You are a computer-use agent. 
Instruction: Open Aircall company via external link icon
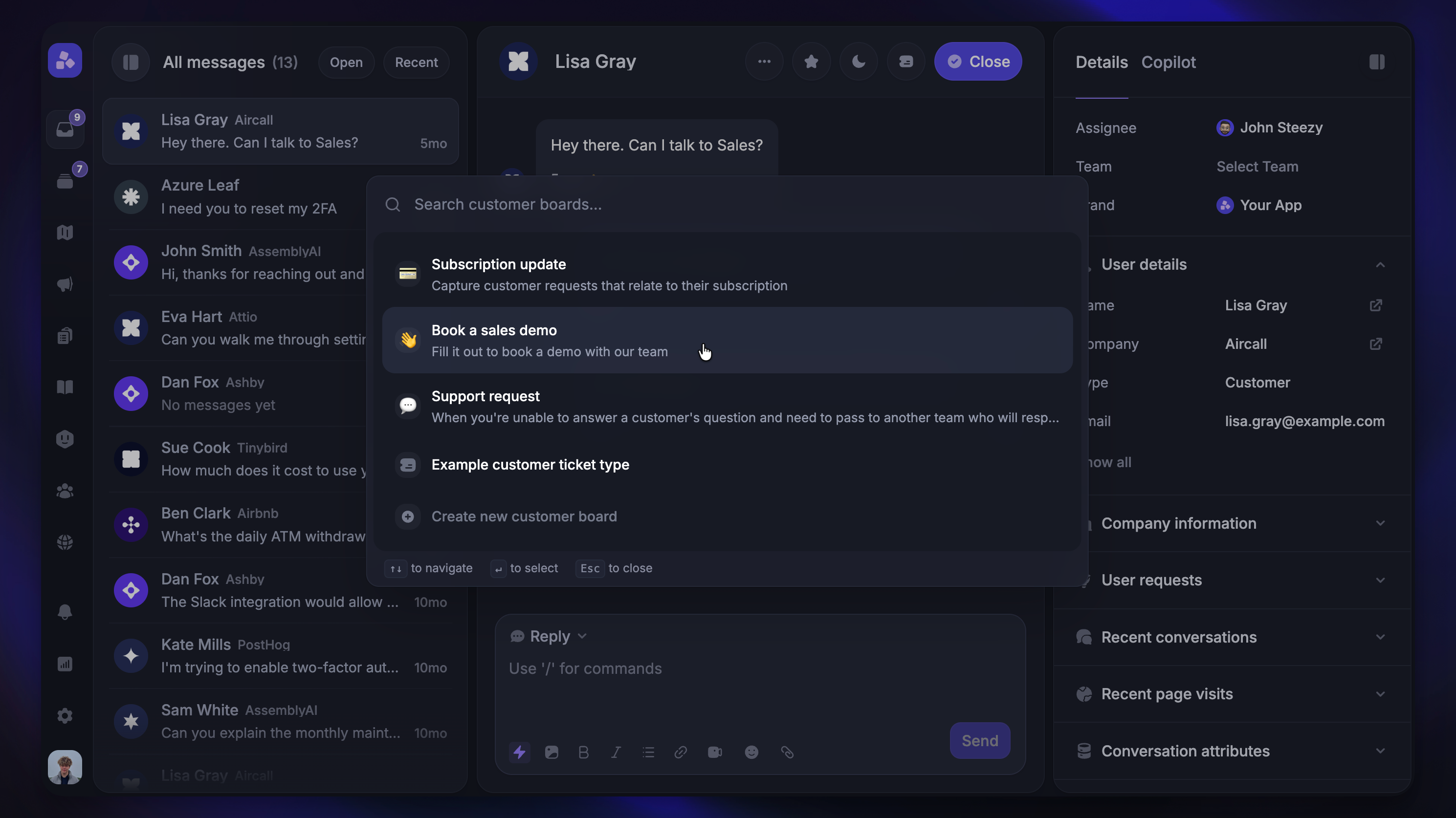pyautogui.click(x=1376, y=344)
